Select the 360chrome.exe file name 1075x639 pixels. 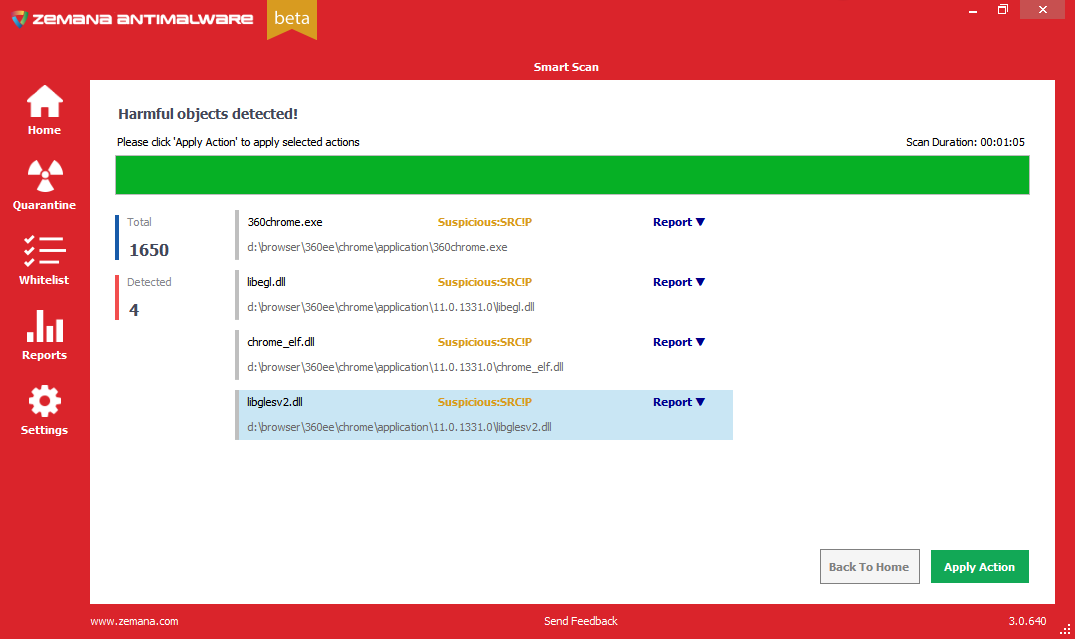(285, 222)
